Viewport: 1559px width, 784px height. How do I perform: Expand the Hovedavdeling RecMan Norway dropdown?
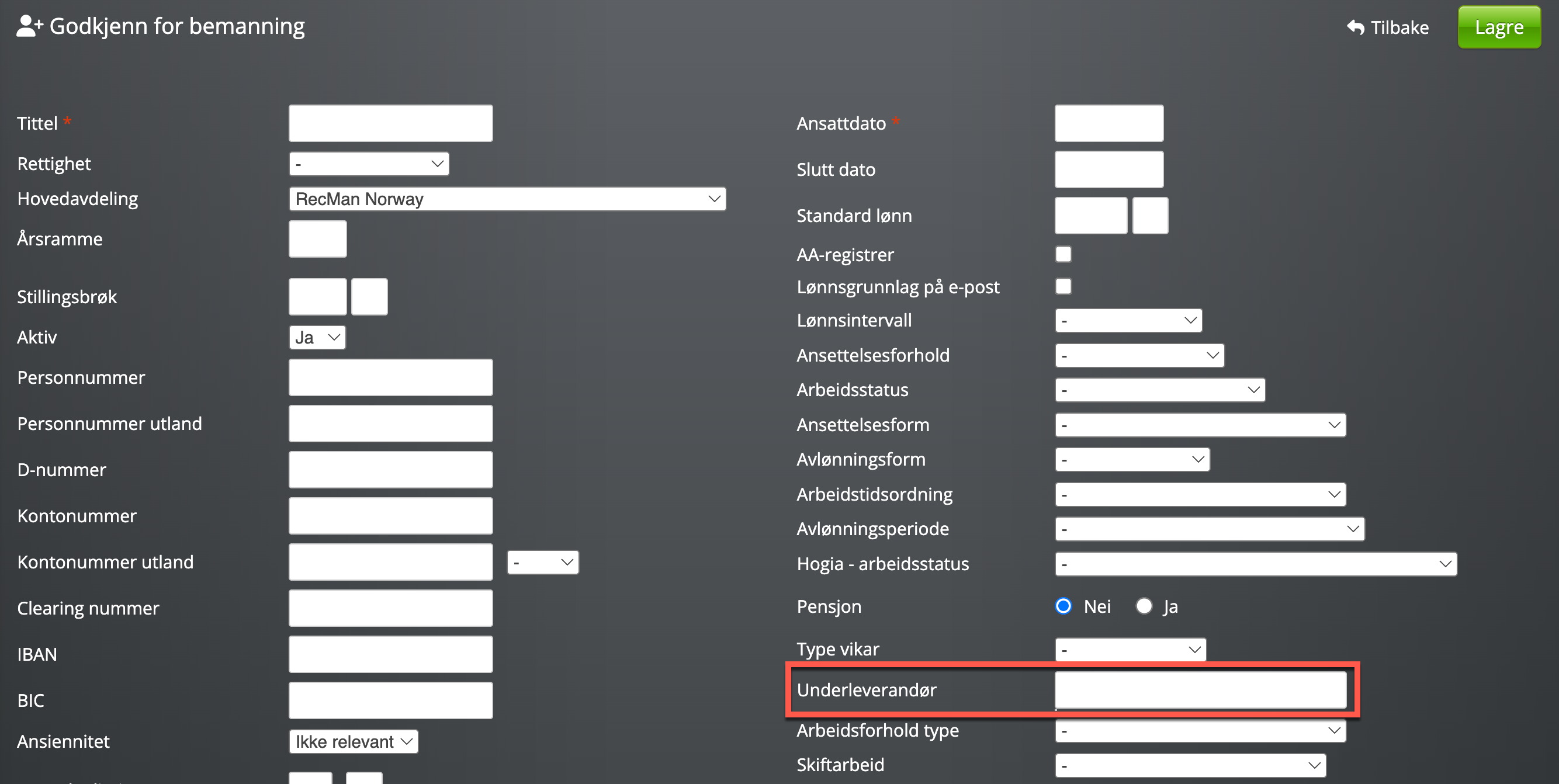pyautogui.click(x=507, y=199)
